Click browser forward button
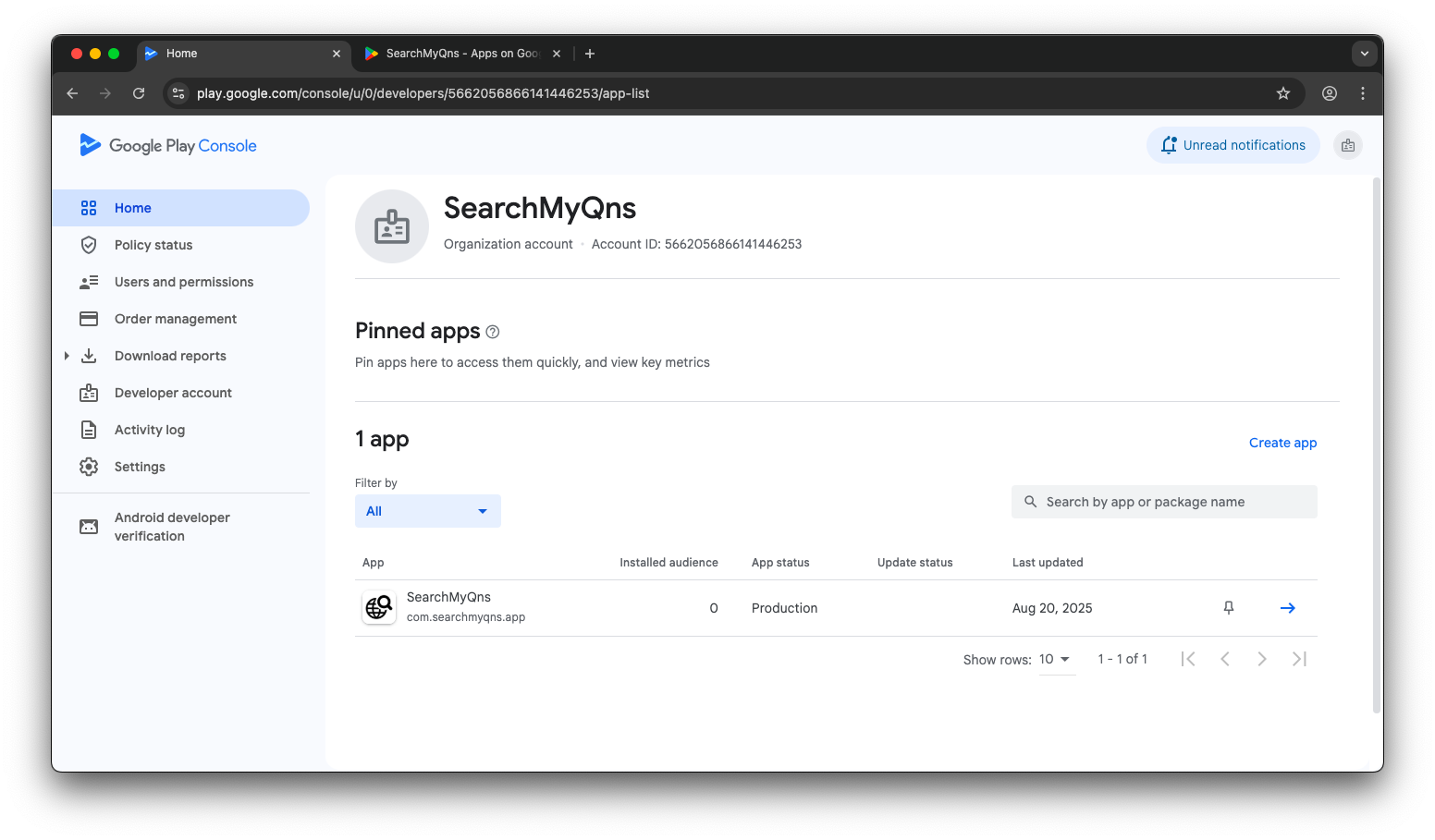Viewport: 1435px width, 840px height. click(x=105, y=93)
